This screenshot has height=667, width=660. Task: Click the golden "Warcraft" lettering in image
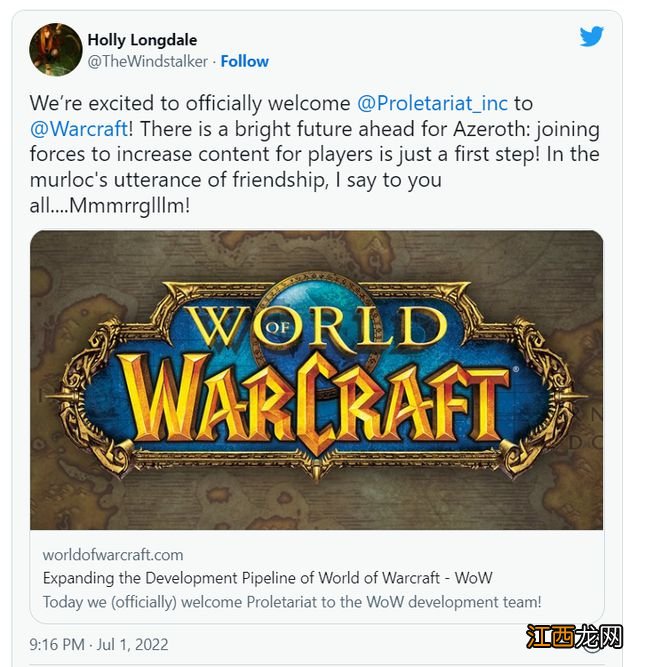pos(313,401)
